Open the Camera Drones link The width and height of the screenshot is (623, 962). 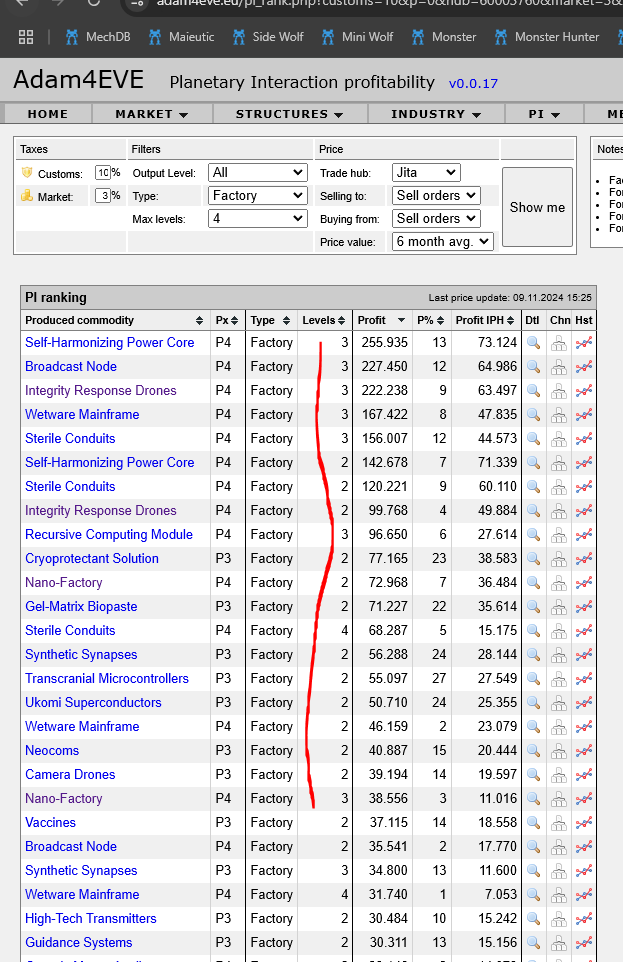70,774
